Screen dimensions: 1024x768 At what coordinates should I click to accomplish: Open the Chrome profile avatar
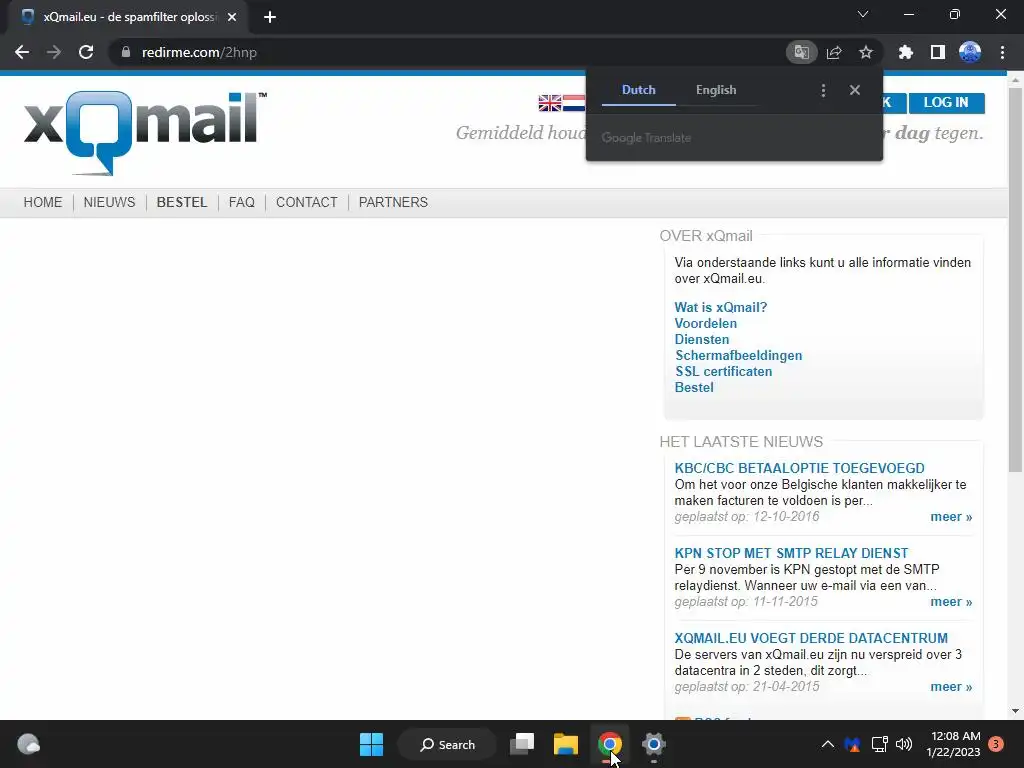(x=970, y=52)
